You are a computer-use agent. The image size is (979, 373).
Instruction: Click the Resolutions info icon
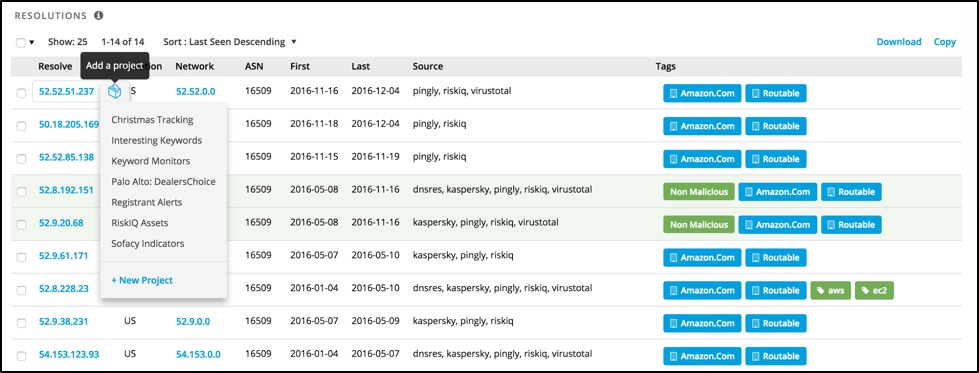tap(99, 15)
